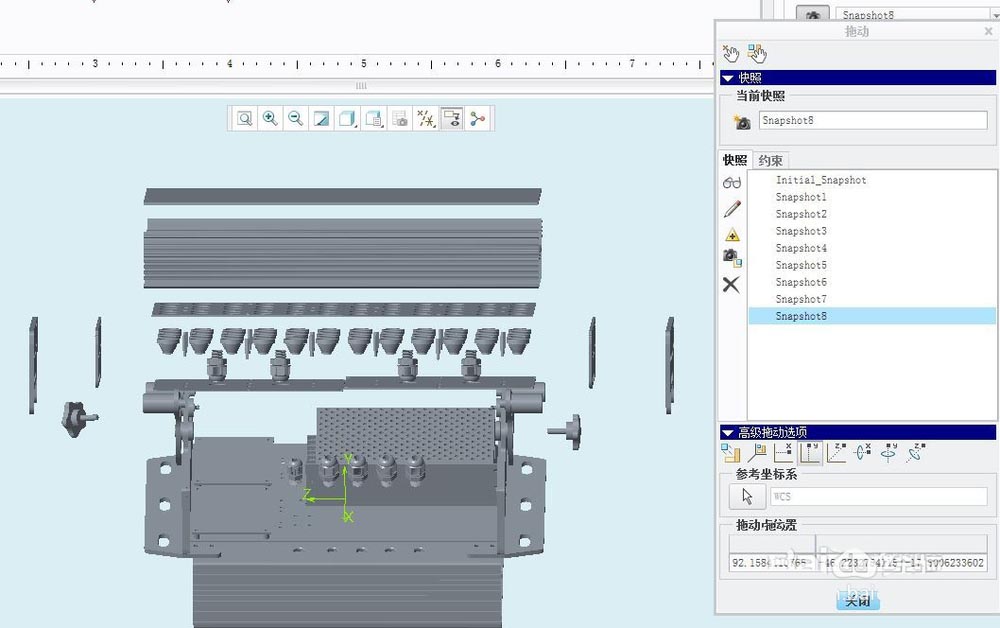This screenshot has width=1000, height=628.
Task: Collapse the 高级拖动选项 section
Action: click(727, 432)
